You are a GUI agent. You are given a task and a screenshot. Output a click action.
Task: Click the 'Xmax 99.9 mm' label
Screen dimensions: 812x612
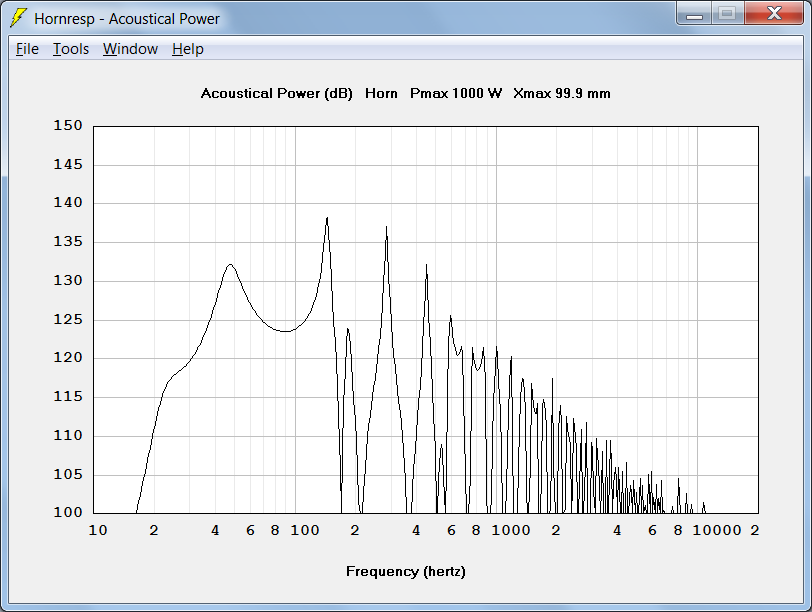(562, 94)
